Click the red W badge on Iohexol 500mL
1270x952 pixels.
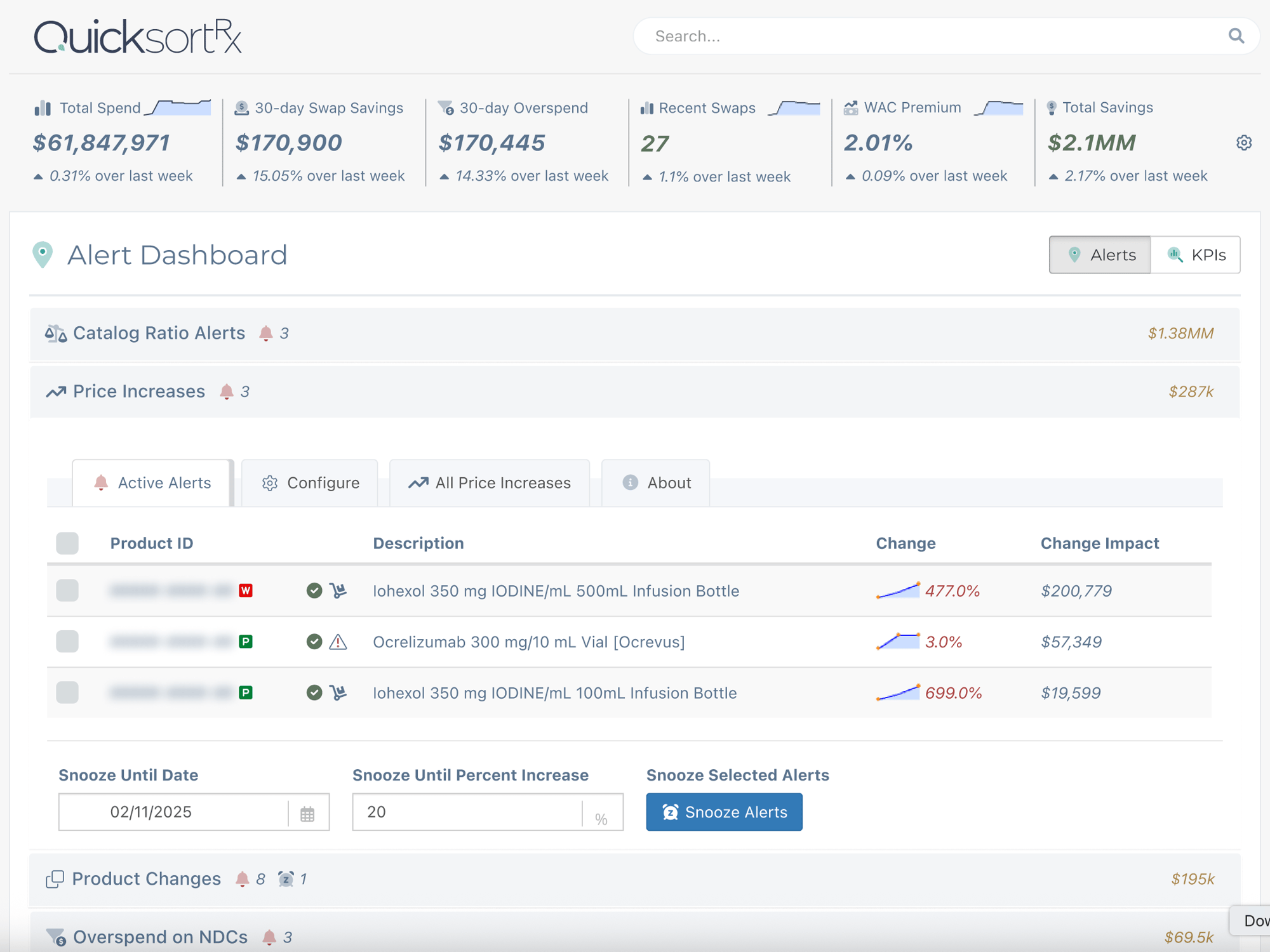(246, 590)
